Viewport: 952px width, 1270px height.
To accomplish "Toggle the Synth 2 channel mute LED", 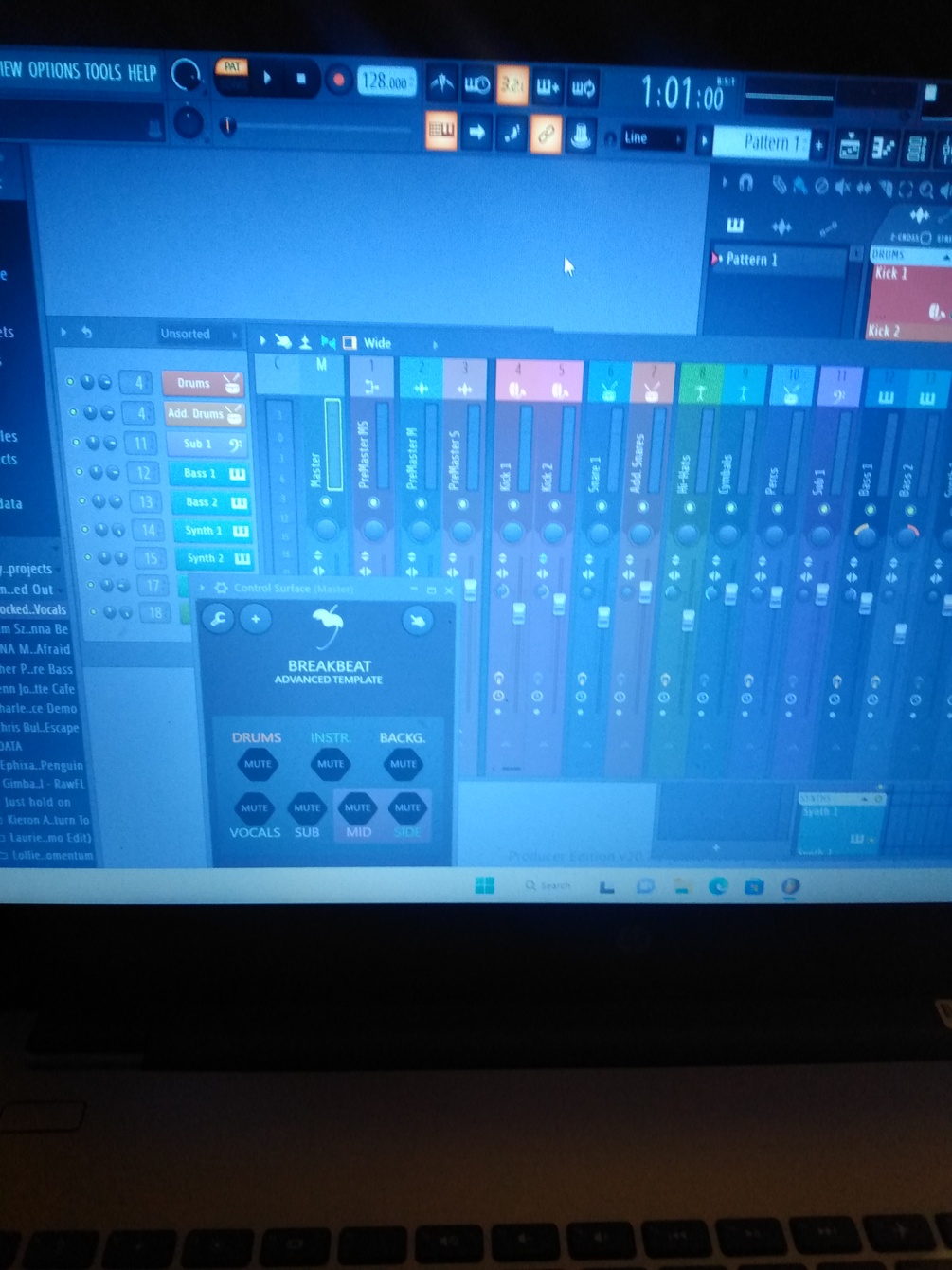I will [87, 557].
